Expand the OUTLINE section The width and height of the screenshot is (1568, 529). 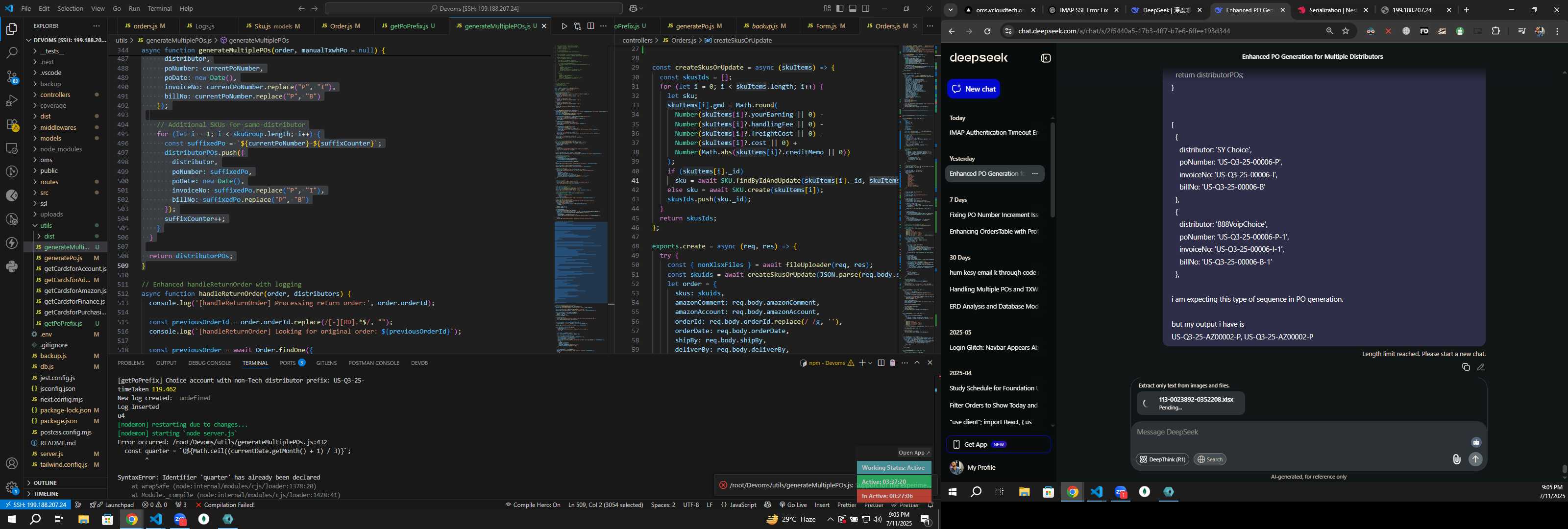click(x=66, y=483)
